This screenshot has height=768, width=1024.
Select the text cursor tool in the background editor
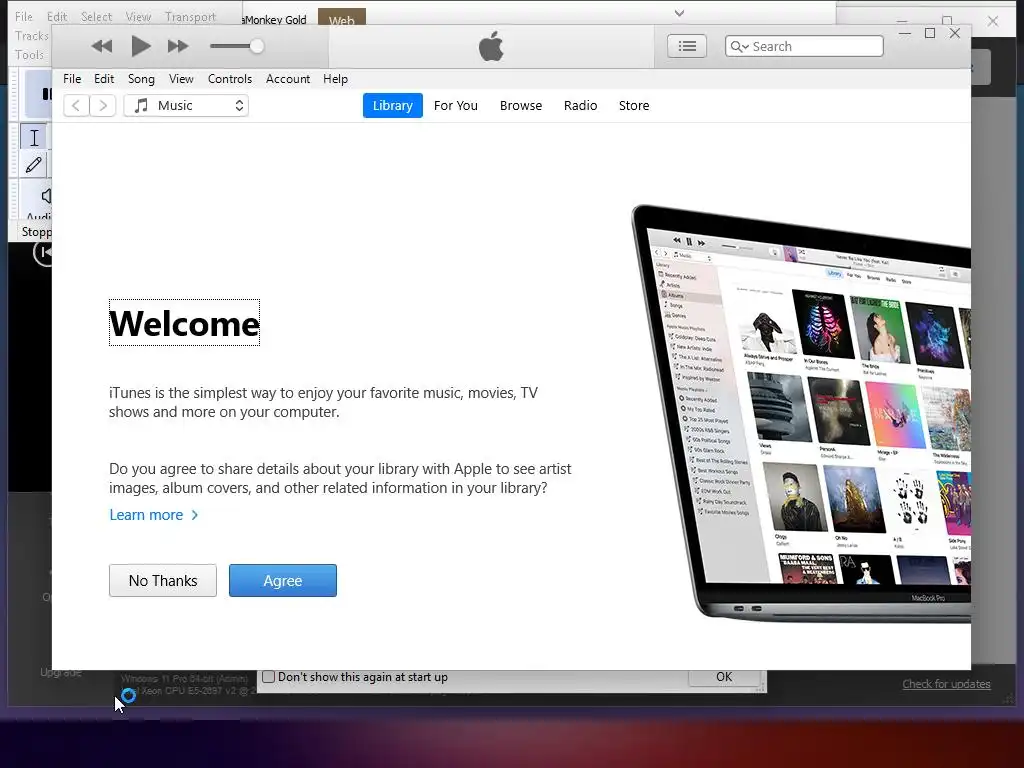pos(34,138)
